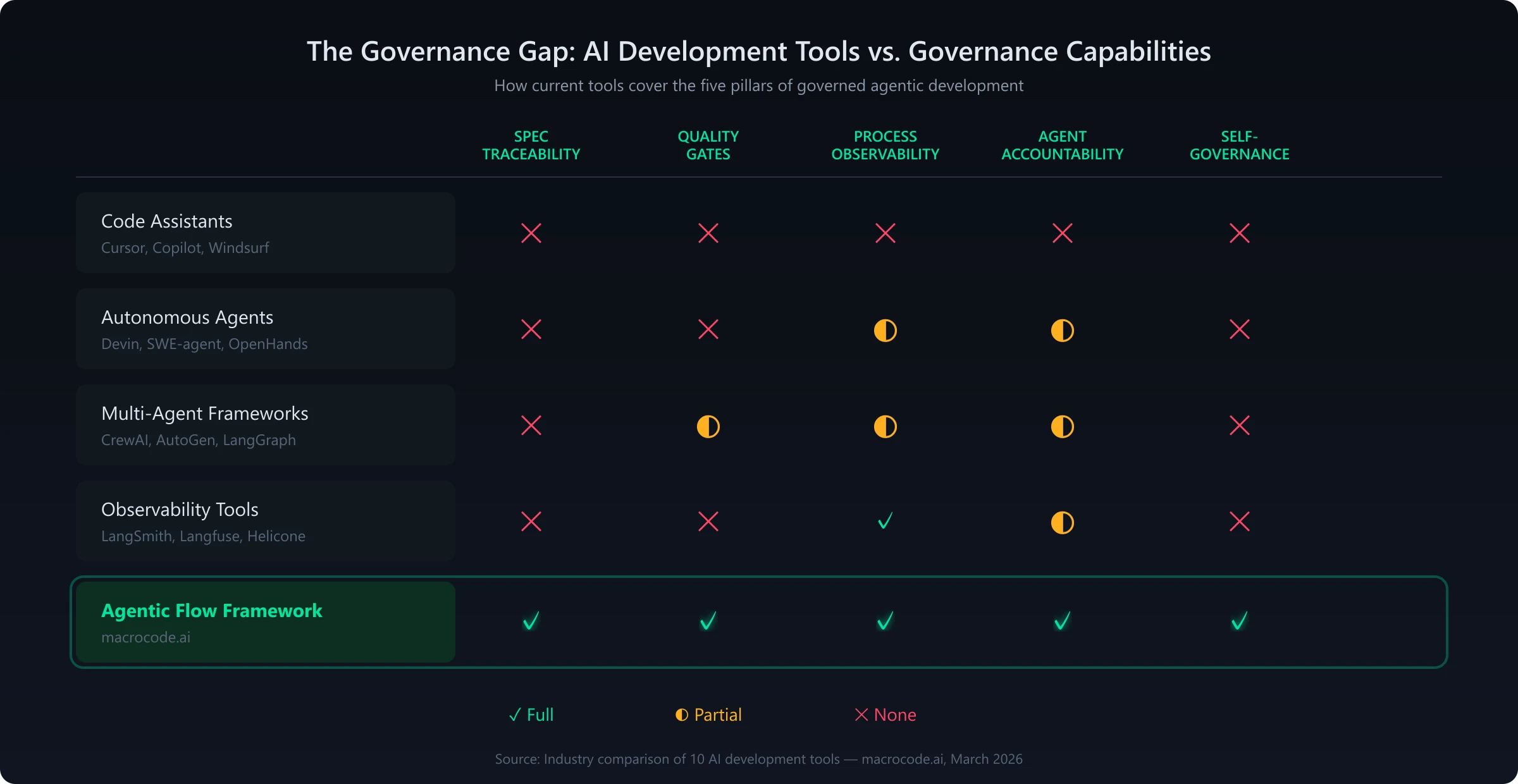Click Observability Tools Process Observability checkmark
Viewport: 1518px width, 784px height.
coord(885,521)
